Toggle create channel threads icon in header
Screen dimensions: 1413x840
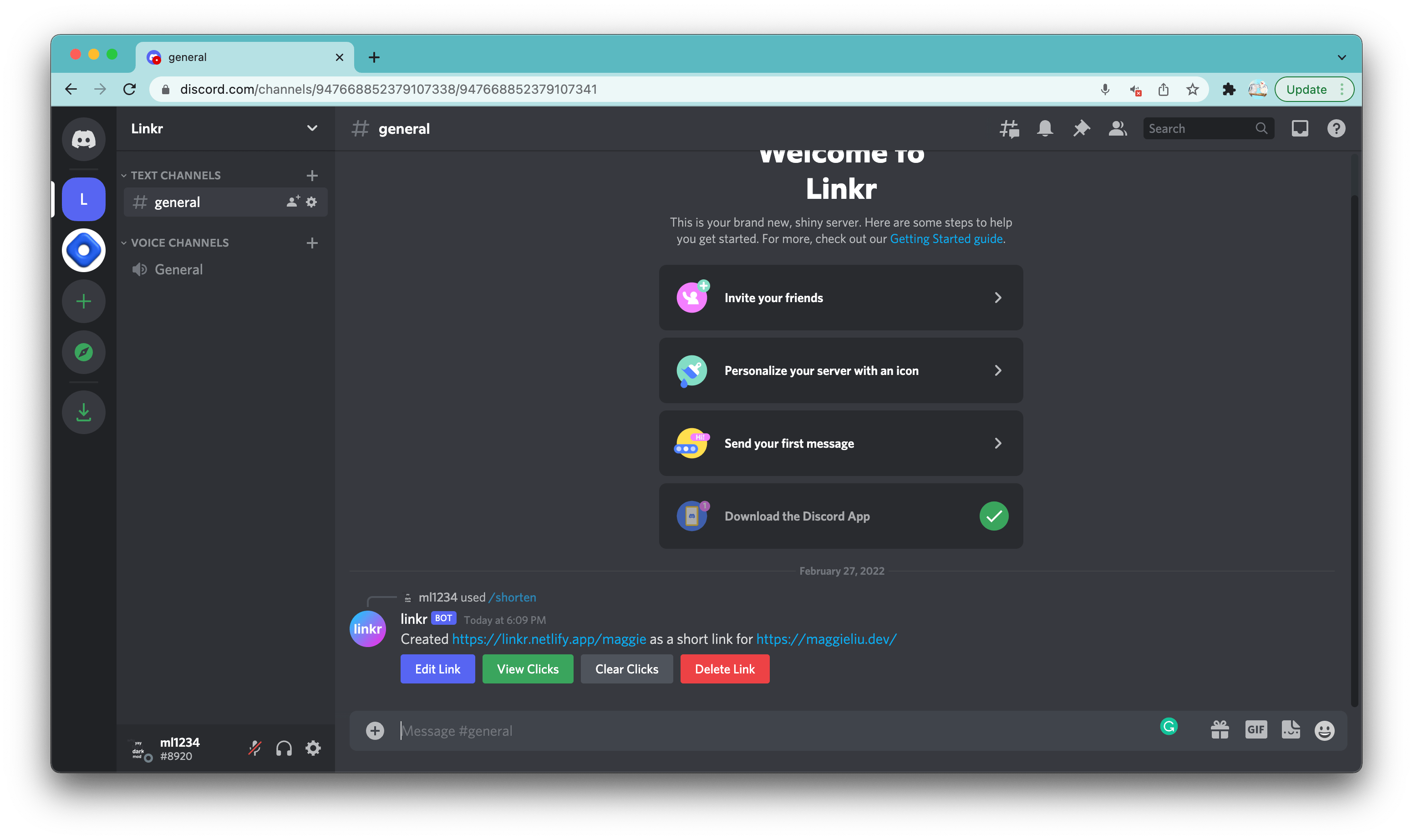pos(1010,128)
